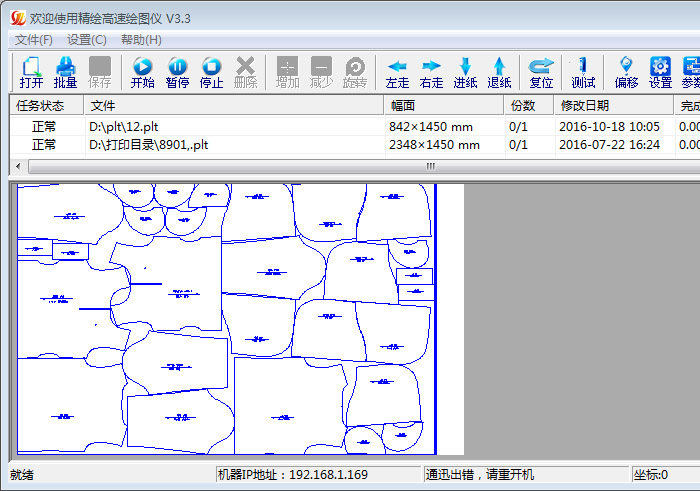This screenshot has height=491, width=700.
Task: Move head left with 左走 arrow
Action: point(397,72)
